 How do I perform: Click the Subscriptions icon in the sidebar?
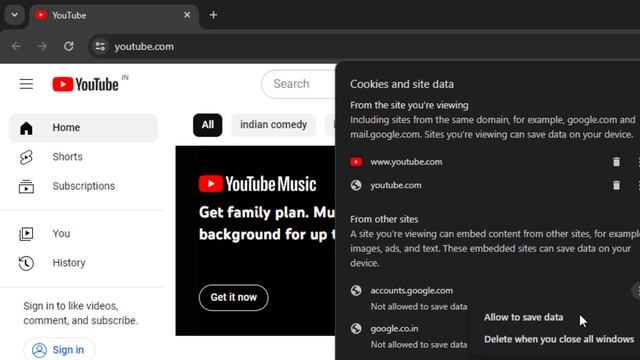pyautogui.click(x=26, y=187)
